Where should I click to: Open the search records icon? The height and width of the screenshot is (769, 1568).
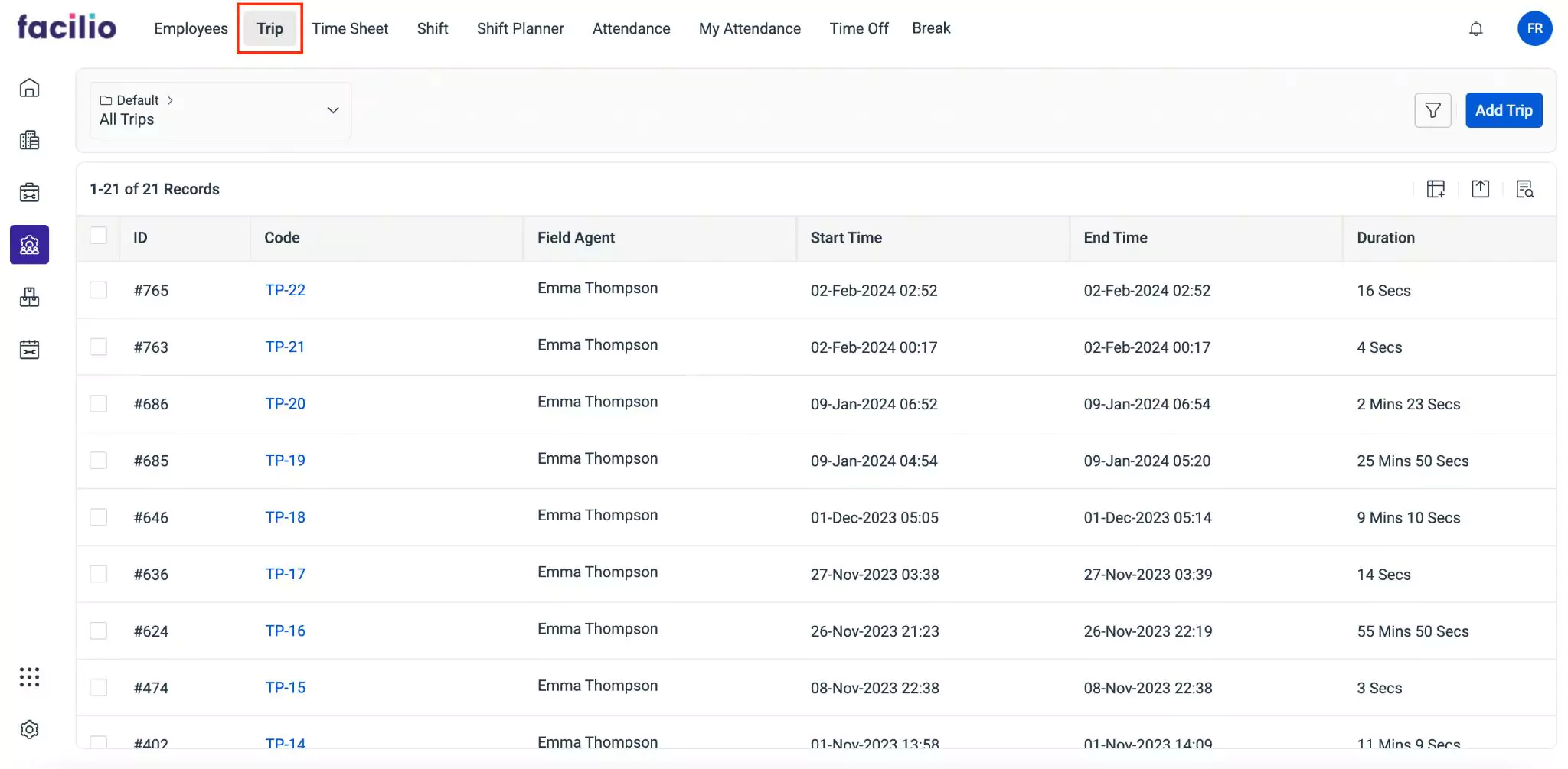point(1524,189)
